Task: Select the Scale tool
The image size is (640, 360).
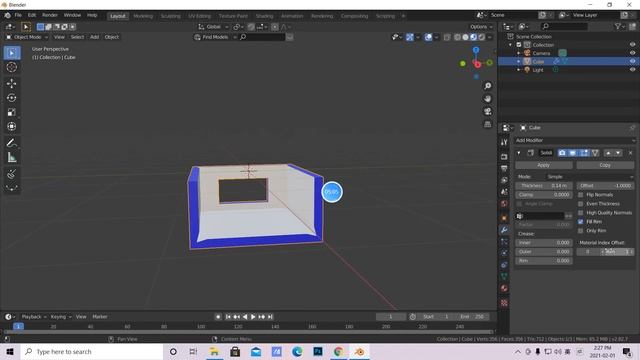Action: pos(12,112)
